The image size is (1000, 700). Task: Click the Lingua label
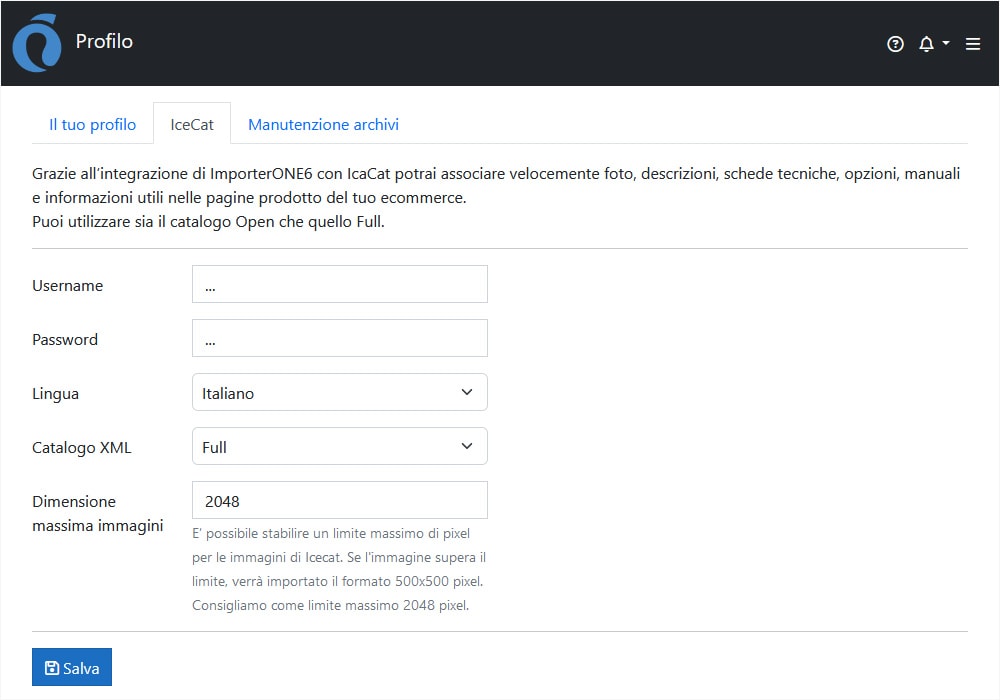(x=55, y=394)
